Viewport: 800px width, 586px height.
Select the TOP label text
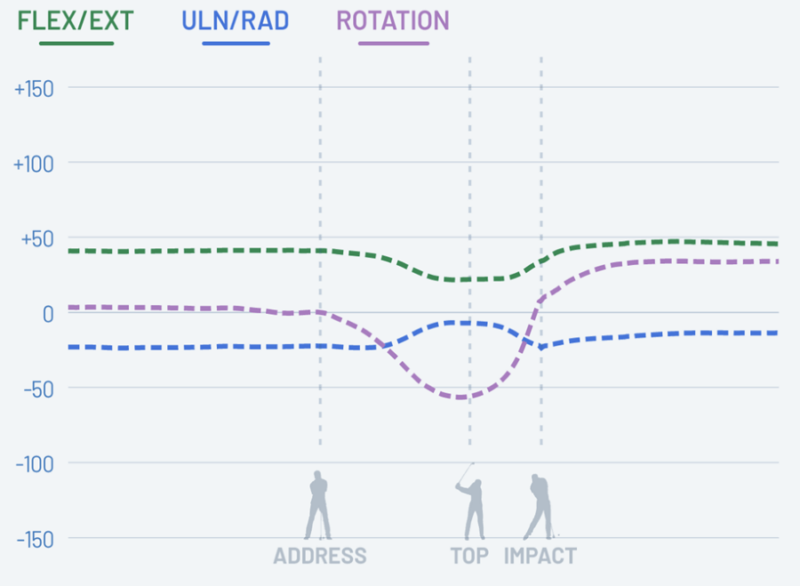(x=469, y=556)
